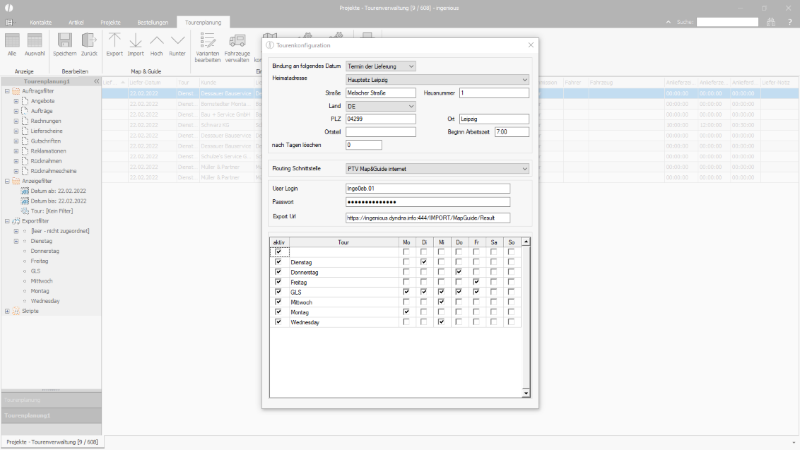Click the Export arrow icon

114,41
